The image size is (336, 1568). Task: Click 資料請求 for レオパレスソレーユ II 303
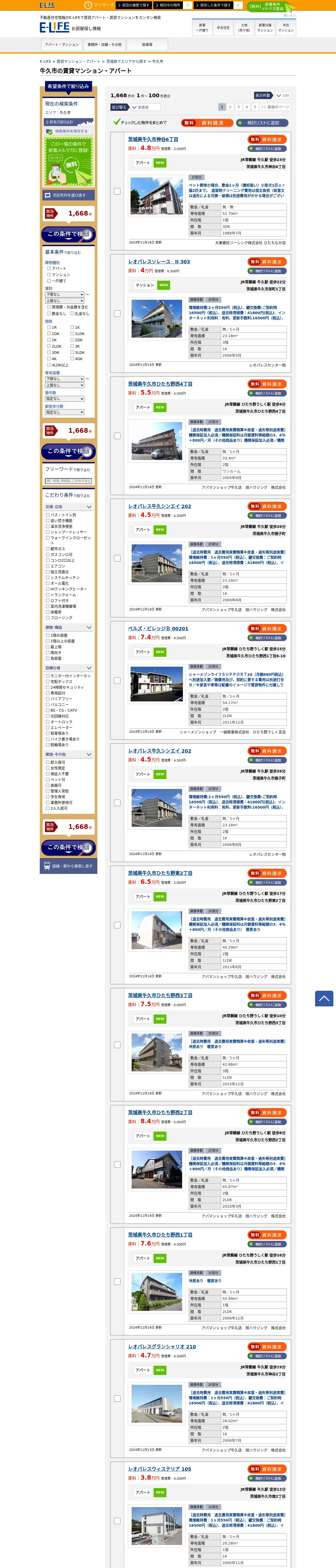(268, 262)
